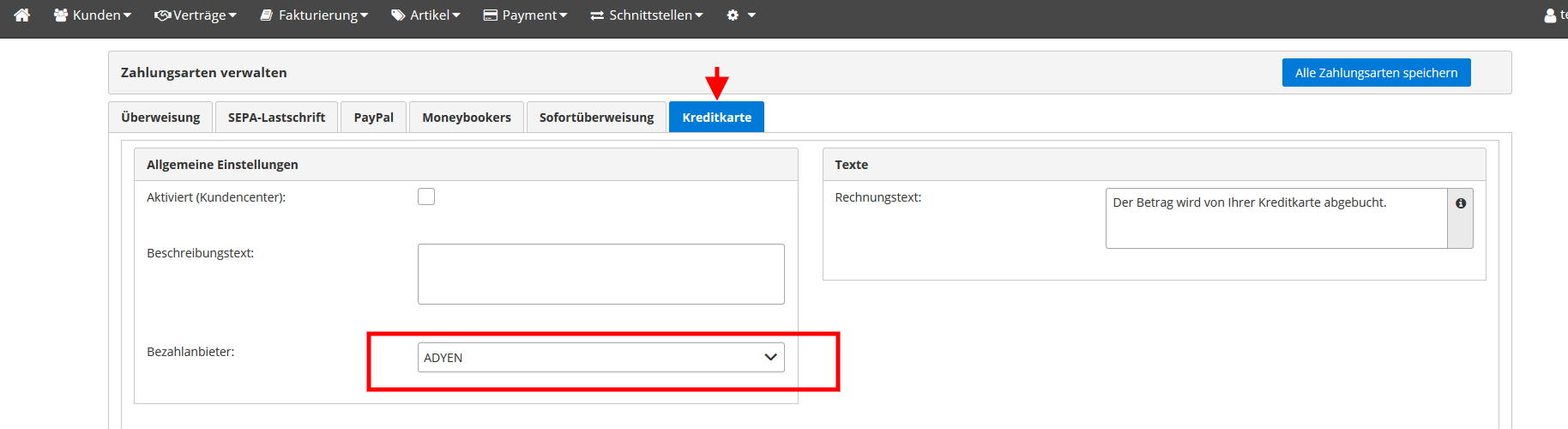This screenshot has width=1568, height=429.
Task: Go to the PayPal tab
Action: pyautogui.click(x=373, y=118)
